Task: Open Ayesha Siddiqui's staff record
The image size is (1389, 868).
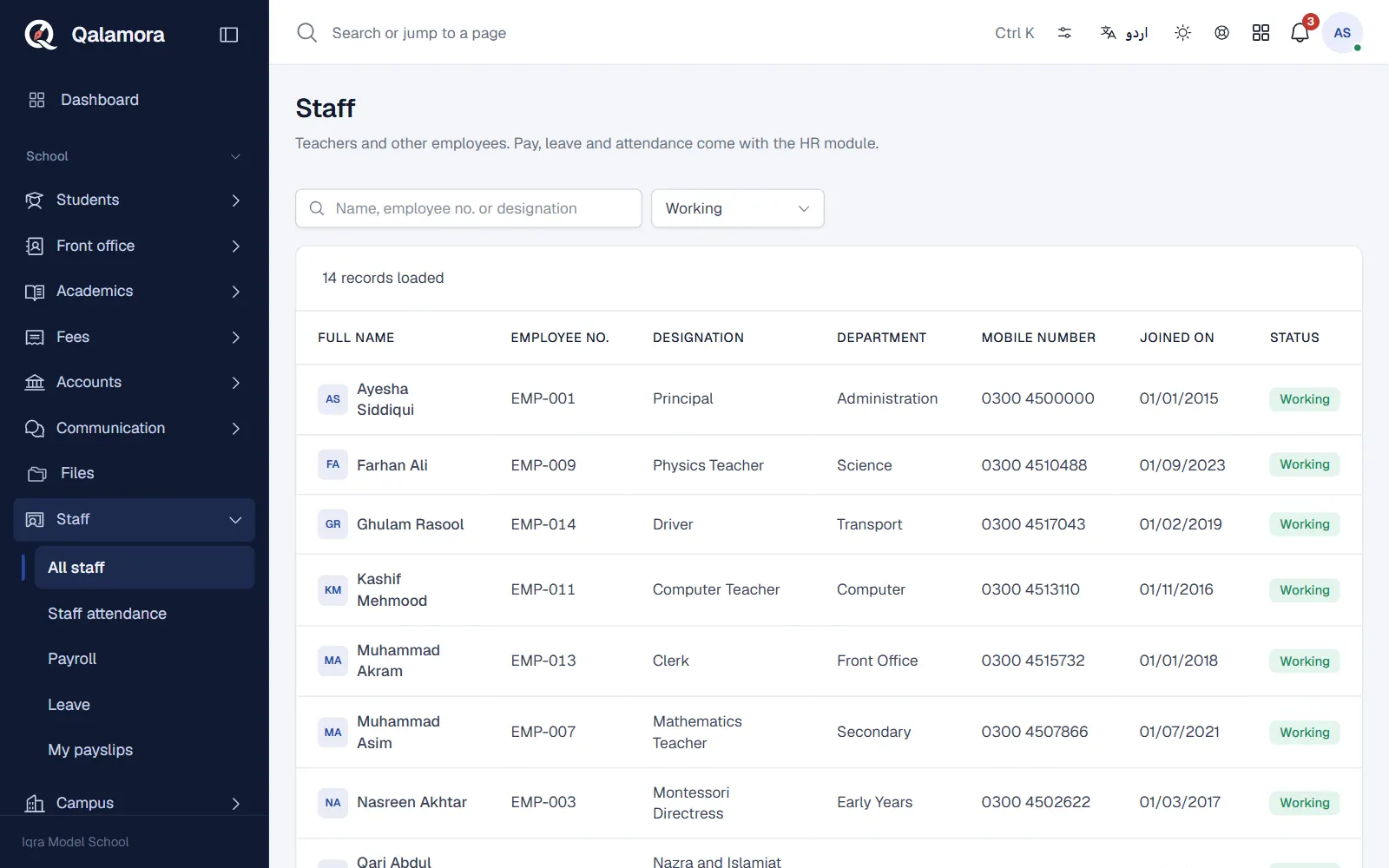Action: (x=385, y=399)
